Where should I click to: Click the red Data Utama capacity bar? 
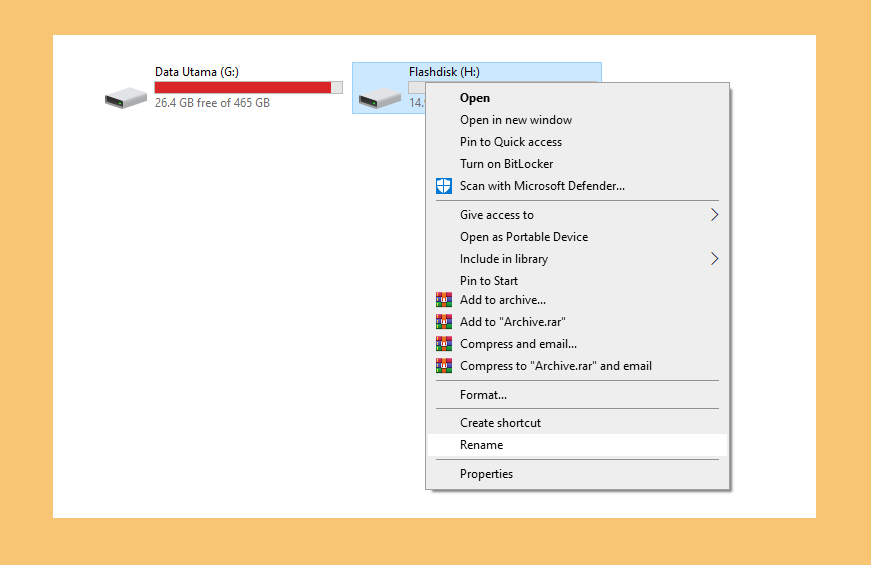tap(248, 87)
